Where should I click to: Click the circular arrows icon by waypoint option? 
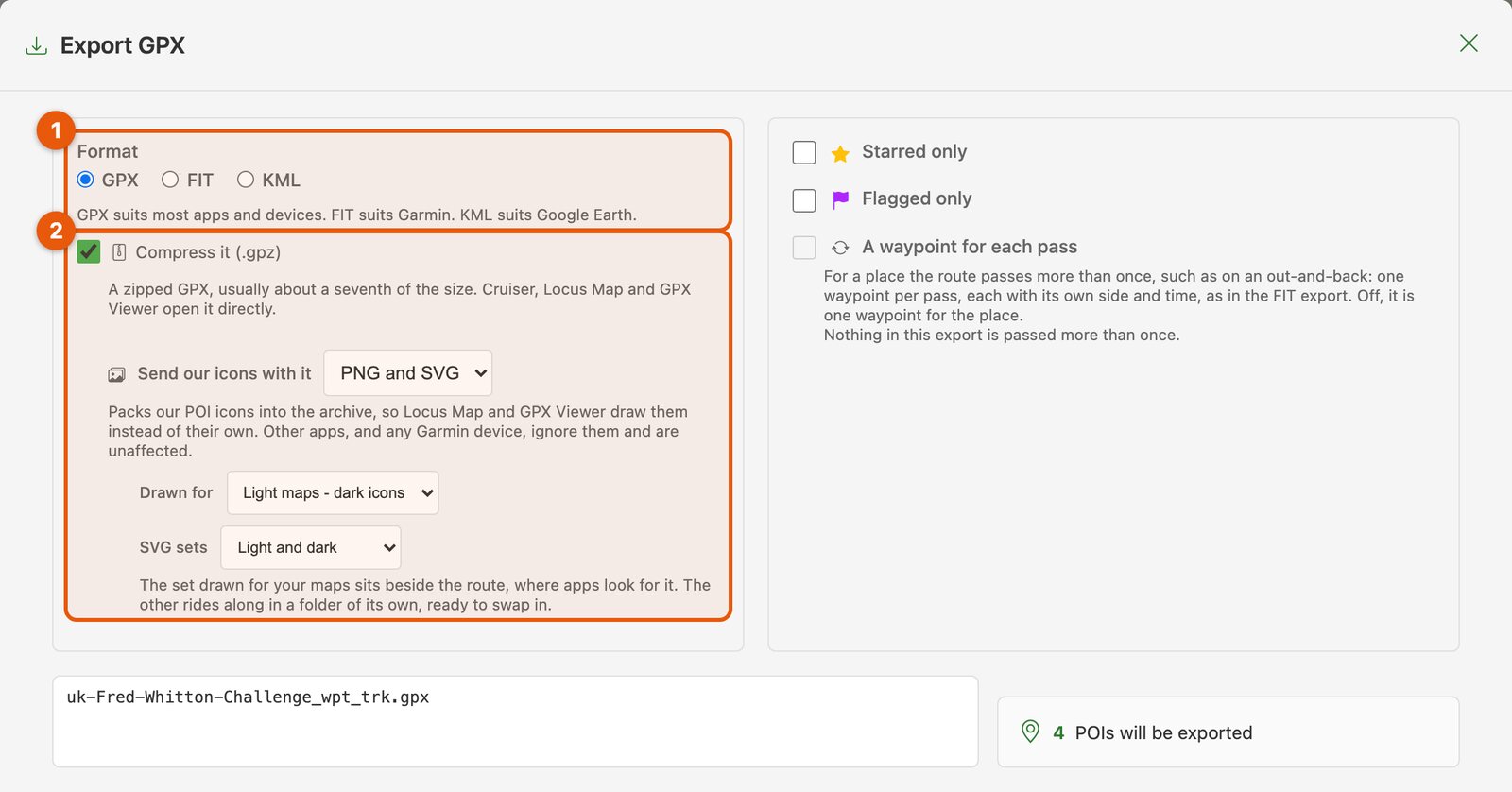840,248
